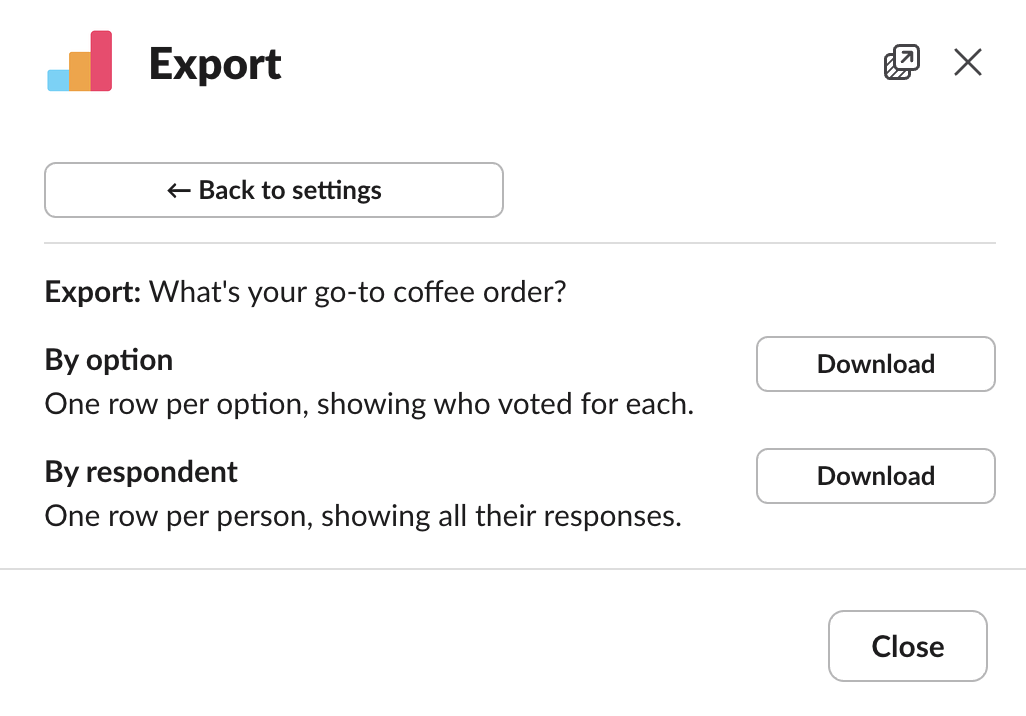This screenshot has width=1026, height=716.
Task: Click the orange middle bar in logo
Action: (x=80, y=71)
